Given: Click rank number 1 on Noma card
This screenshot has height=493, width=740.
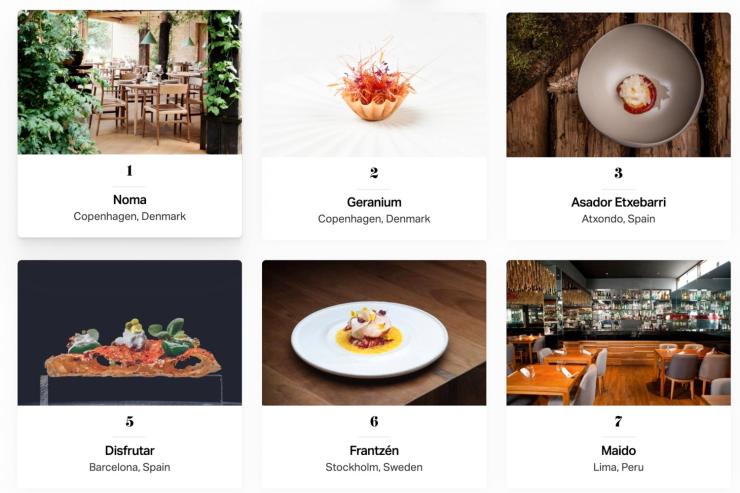Looking at the screenshot, I should (130, 170).
